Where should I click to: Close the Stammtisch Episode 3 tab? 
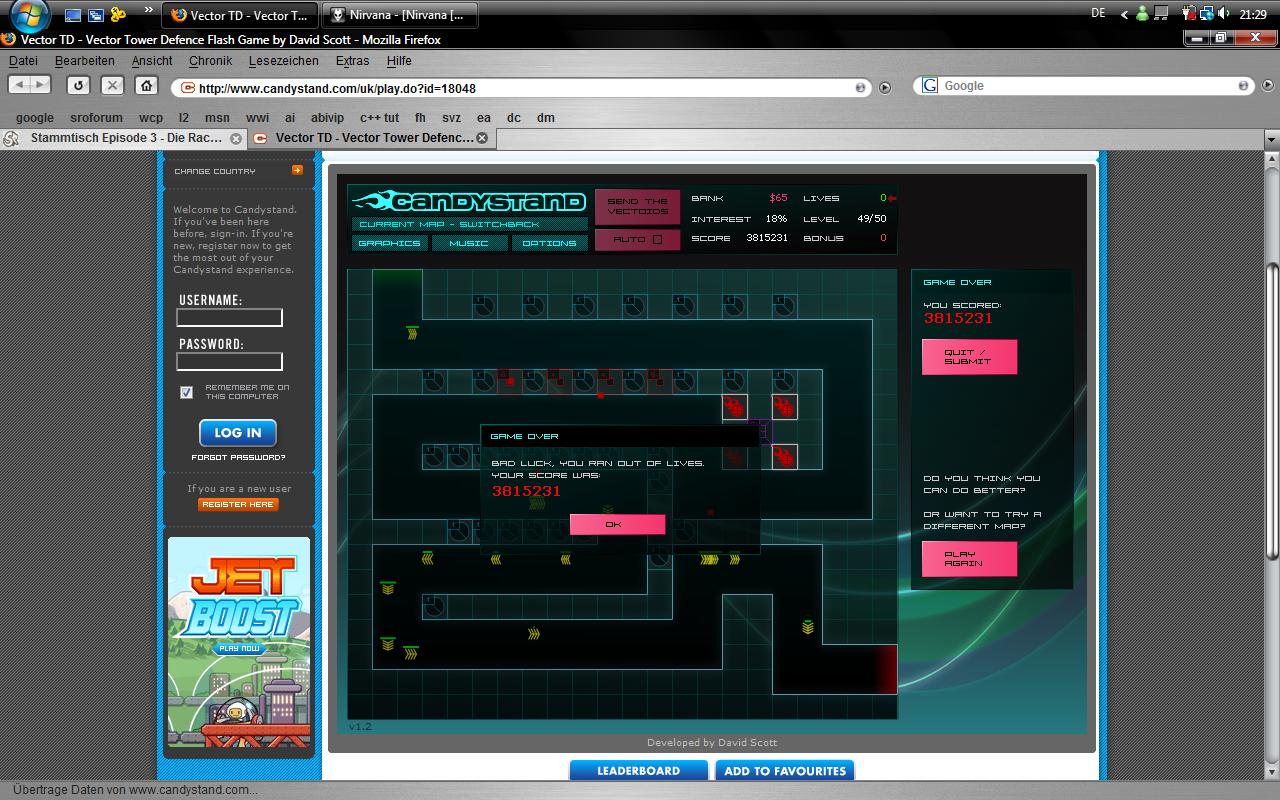[236, 138]
